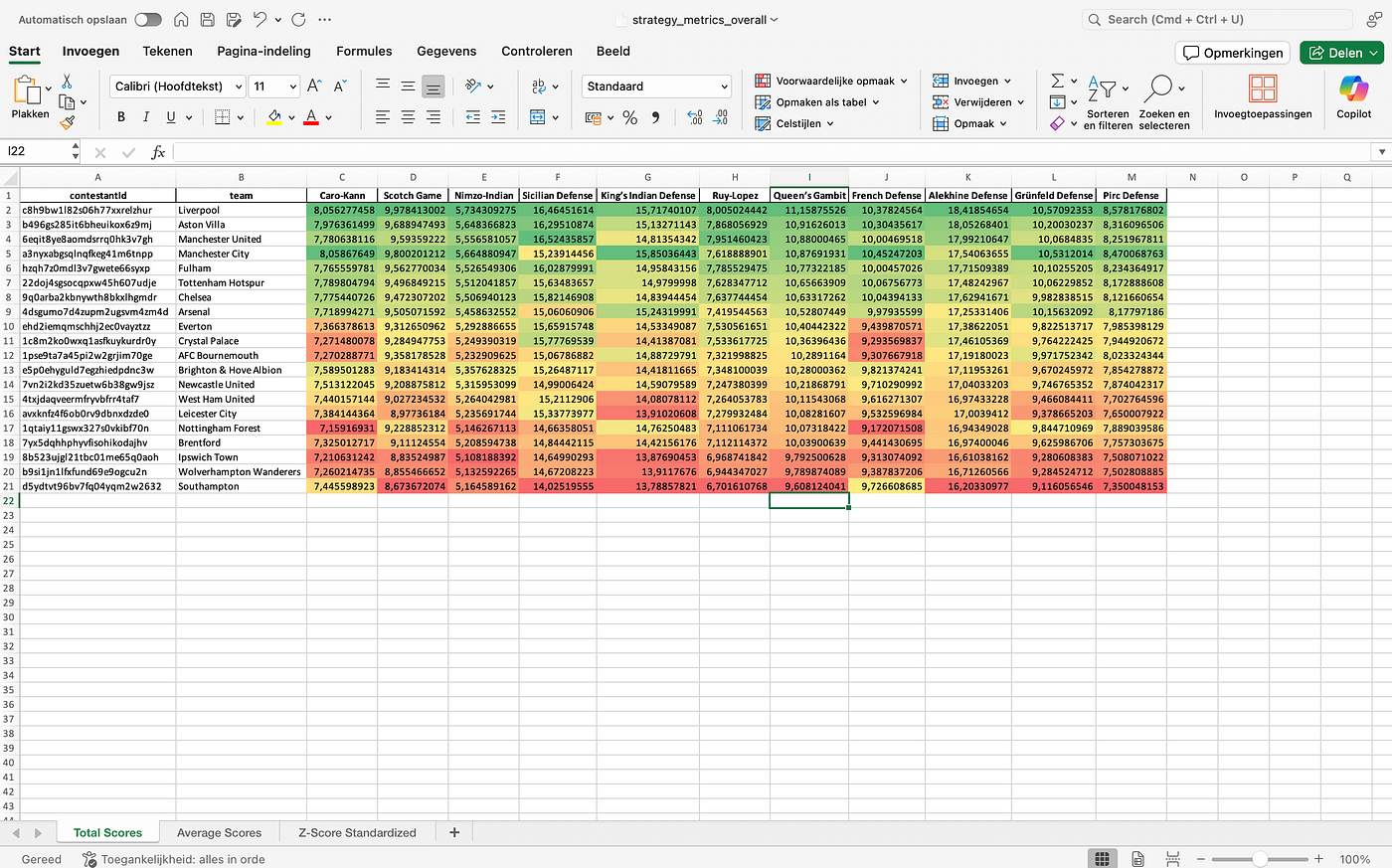Image resolution: width=1392 pixels, height=868 pixels.
Task: Click the Format Painter brush icon
Action: (67, 122)
